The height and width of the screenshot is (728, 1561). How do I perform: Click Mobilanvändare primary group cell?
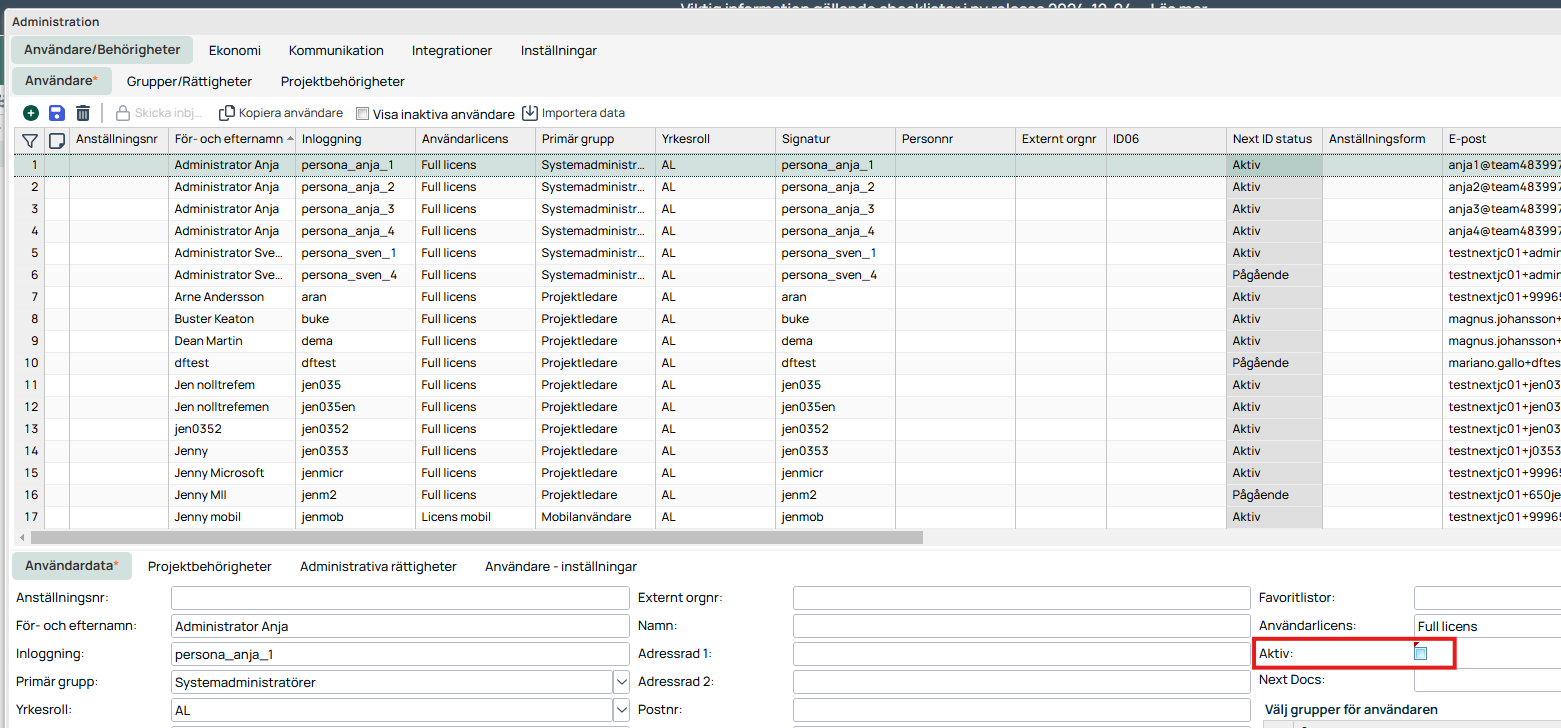(x=595, y=517)
